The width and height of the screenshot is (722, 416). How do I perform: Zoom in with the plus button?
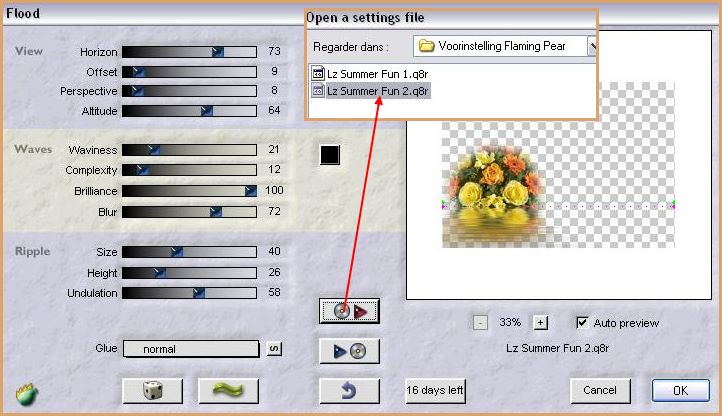click(x=541, y=323)
